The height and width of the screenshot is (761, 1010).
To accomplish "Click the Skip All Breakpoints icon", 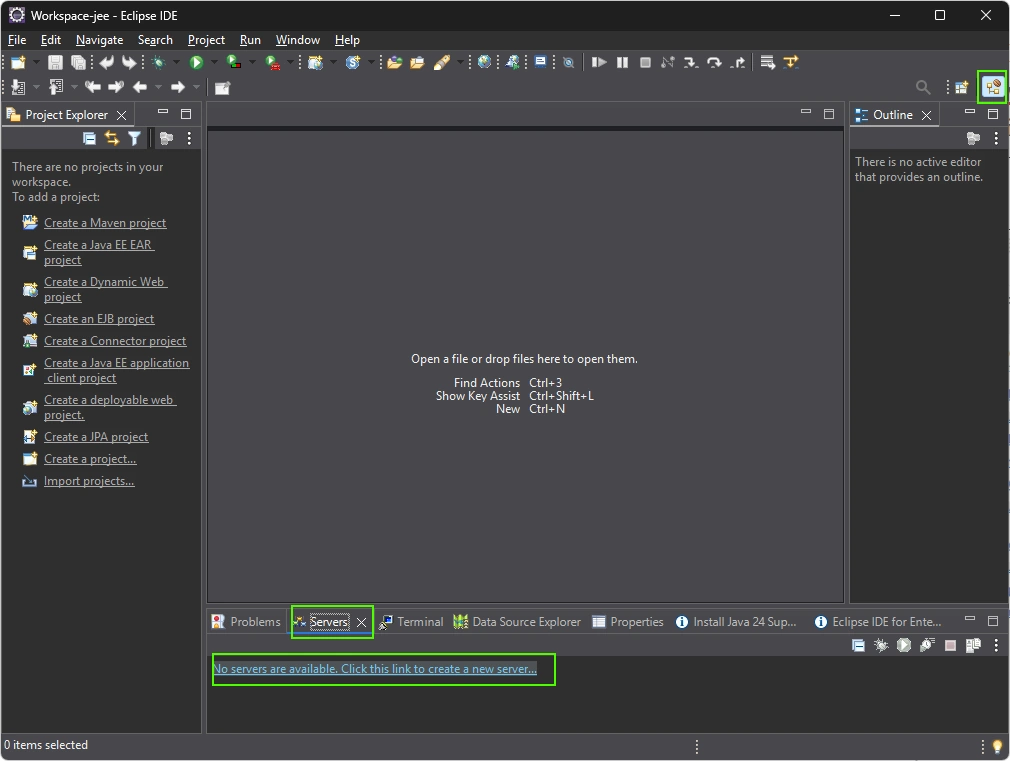I will coord(568,63).
